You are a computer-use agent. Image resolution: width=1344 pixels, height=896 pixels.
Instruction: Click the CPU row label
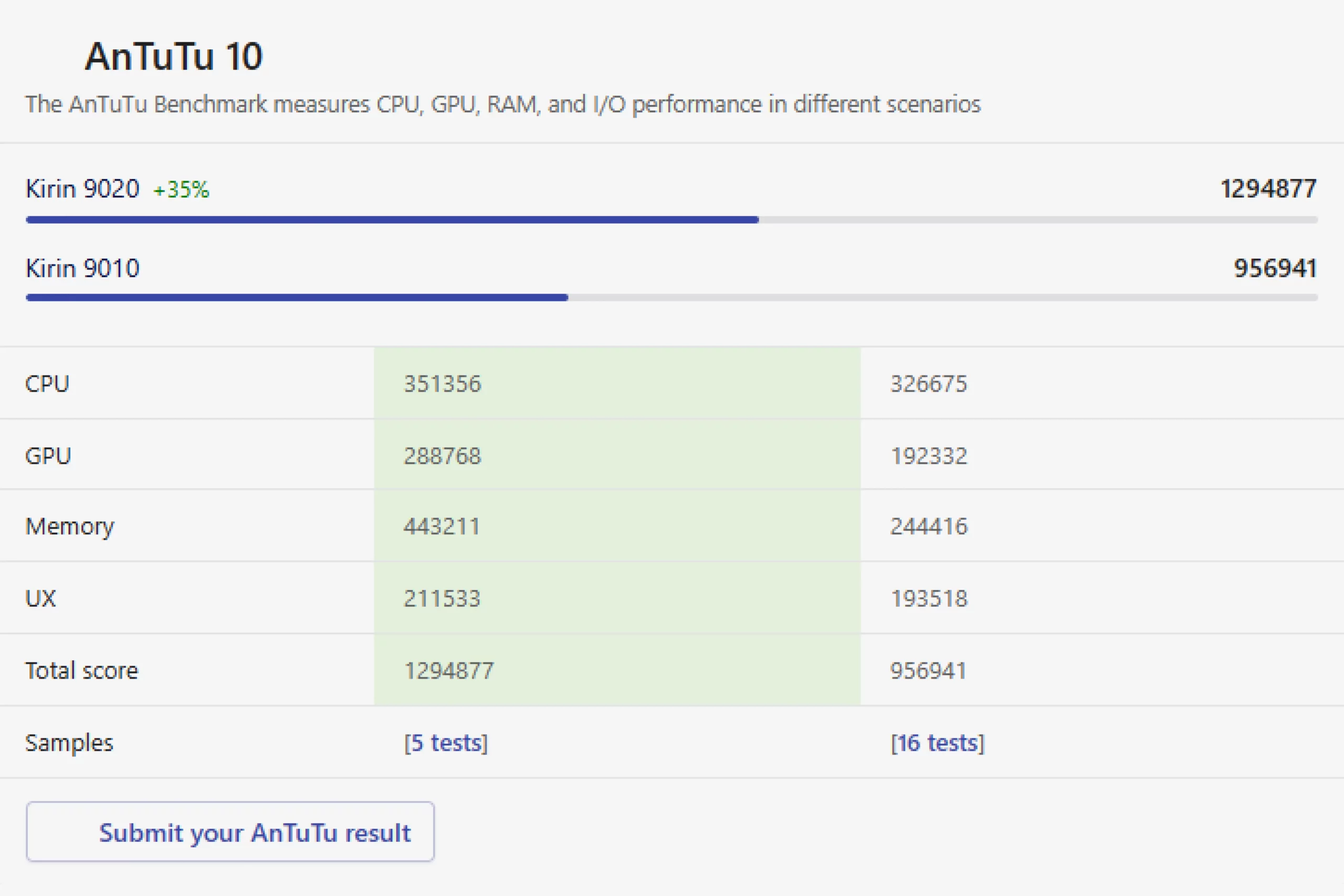click(47, 383)
